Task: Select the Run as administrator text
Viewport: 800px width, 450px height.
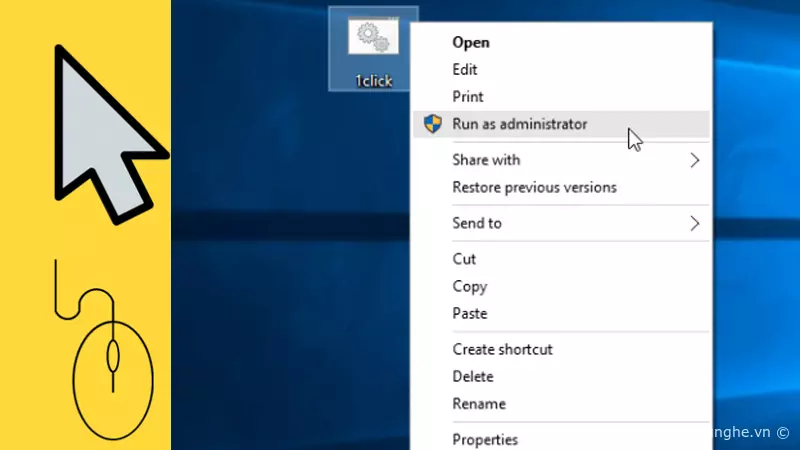Action: coord(519,124)
